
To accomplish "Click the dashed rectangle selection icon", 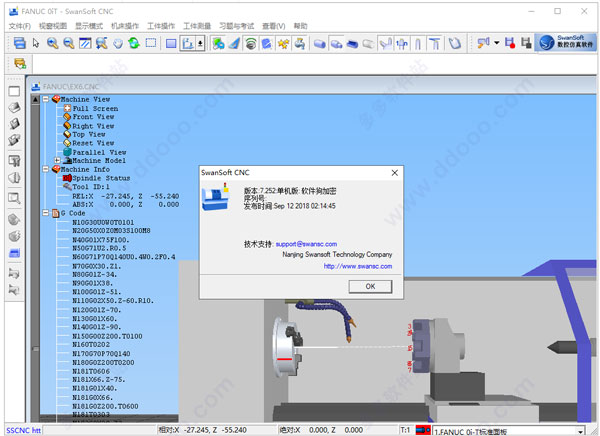I will (151, 43).
